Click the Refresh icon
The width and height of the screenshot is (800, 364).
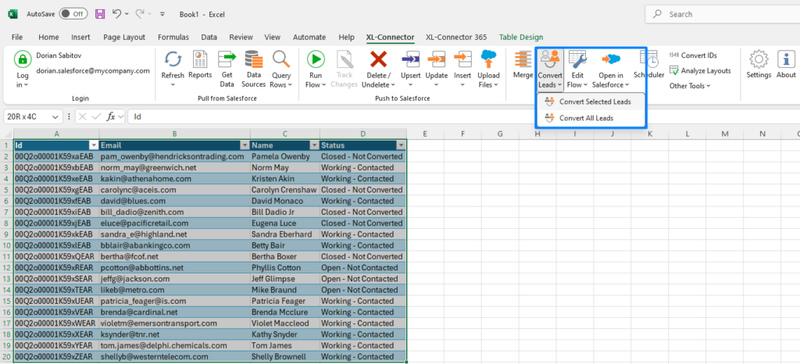pos(173,59)
